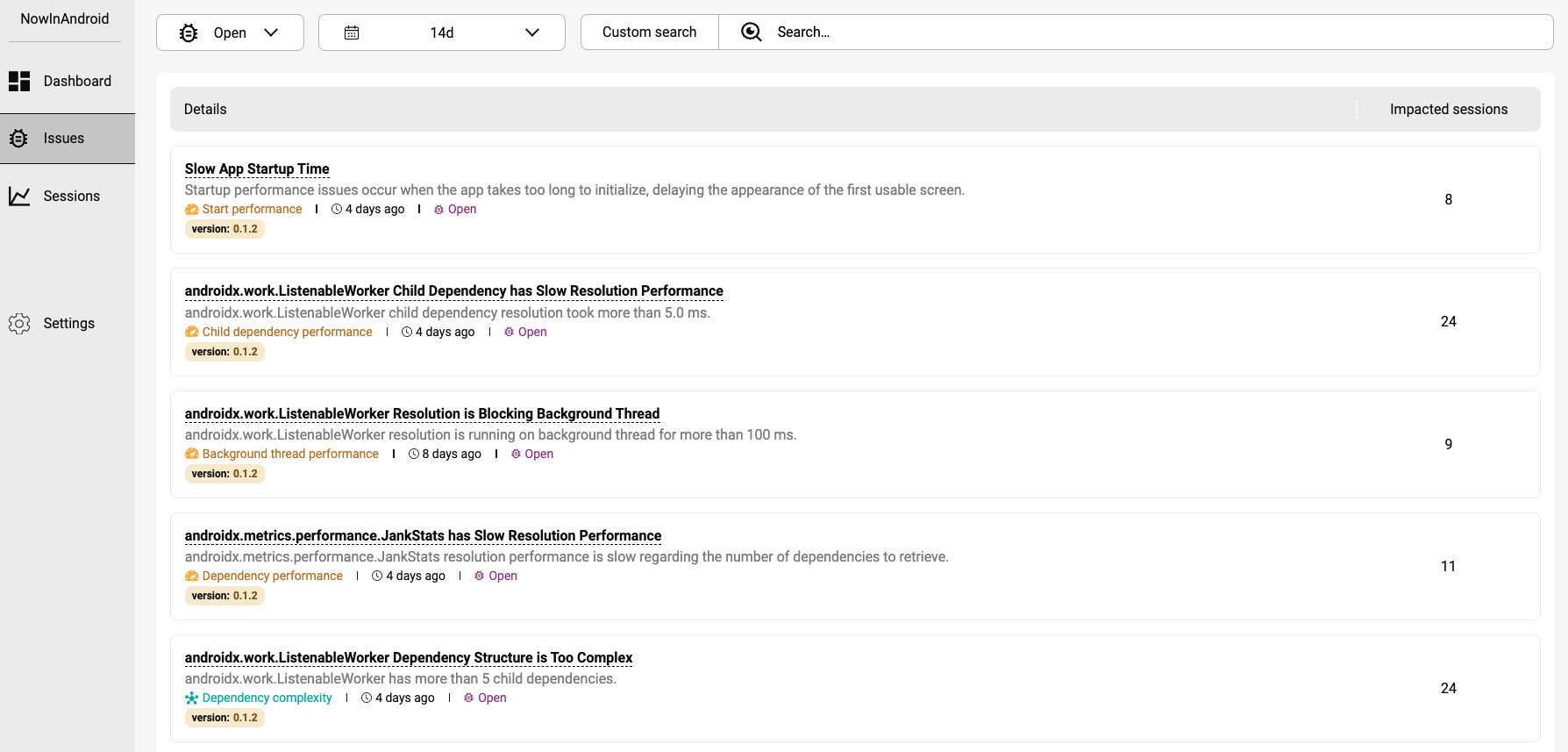
Task: Open ListenableWorker Dependency Structure Too Complex issue
Action: [408, 658]
